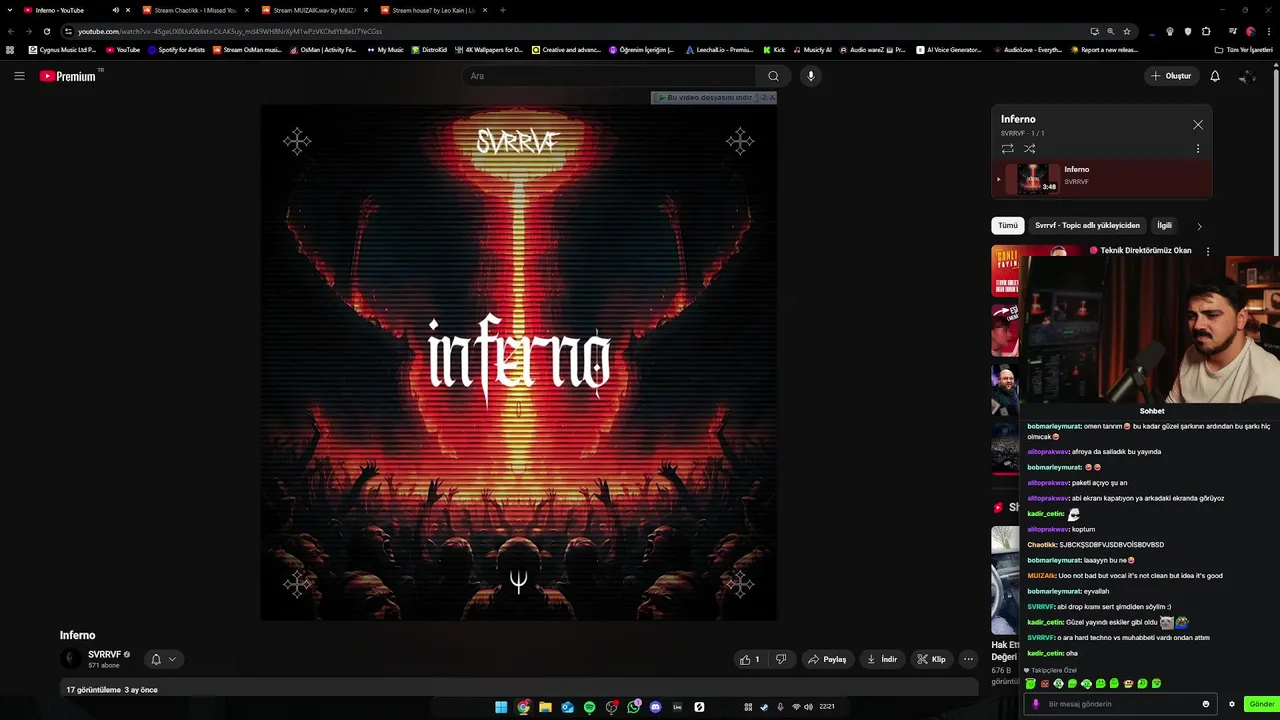Bookmark this page with star icon
The height and width of the screenshot is (720, 1280).
click(1127, 31)
